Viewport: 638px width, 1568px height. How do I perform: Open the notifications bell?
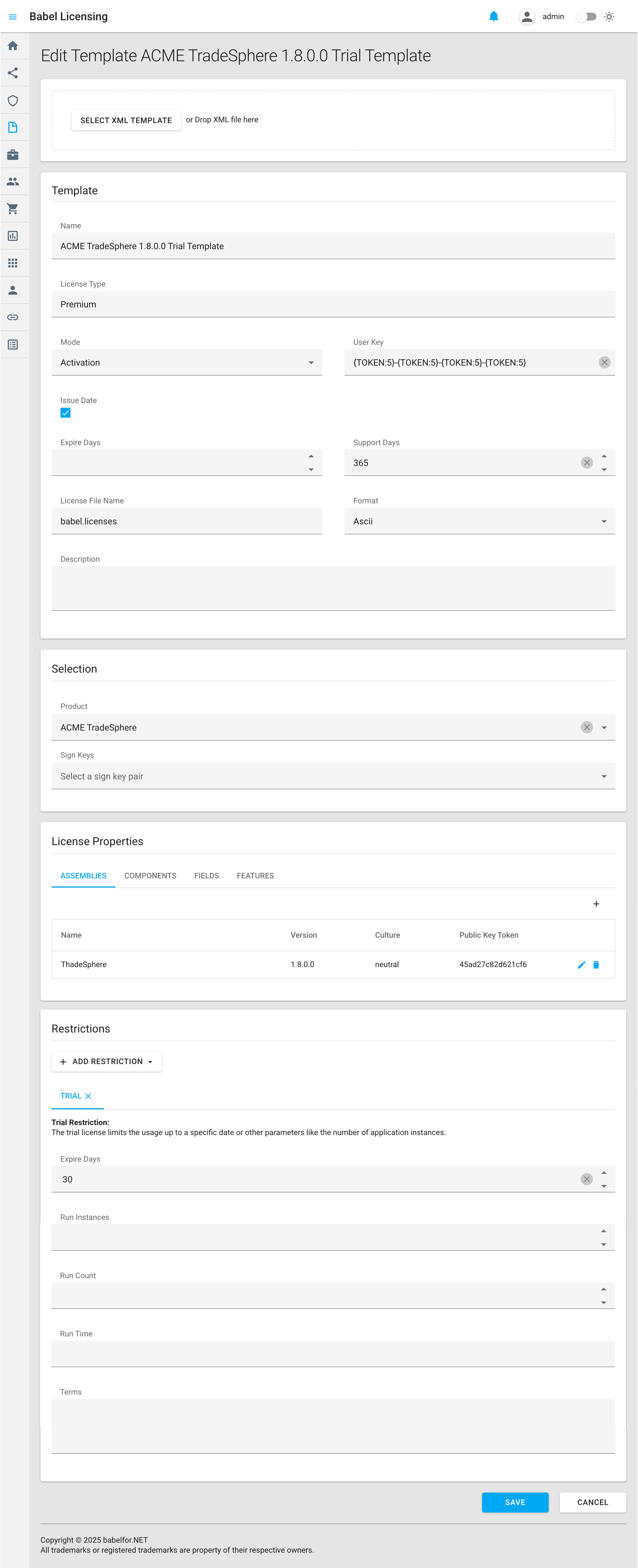pos(493,16)
